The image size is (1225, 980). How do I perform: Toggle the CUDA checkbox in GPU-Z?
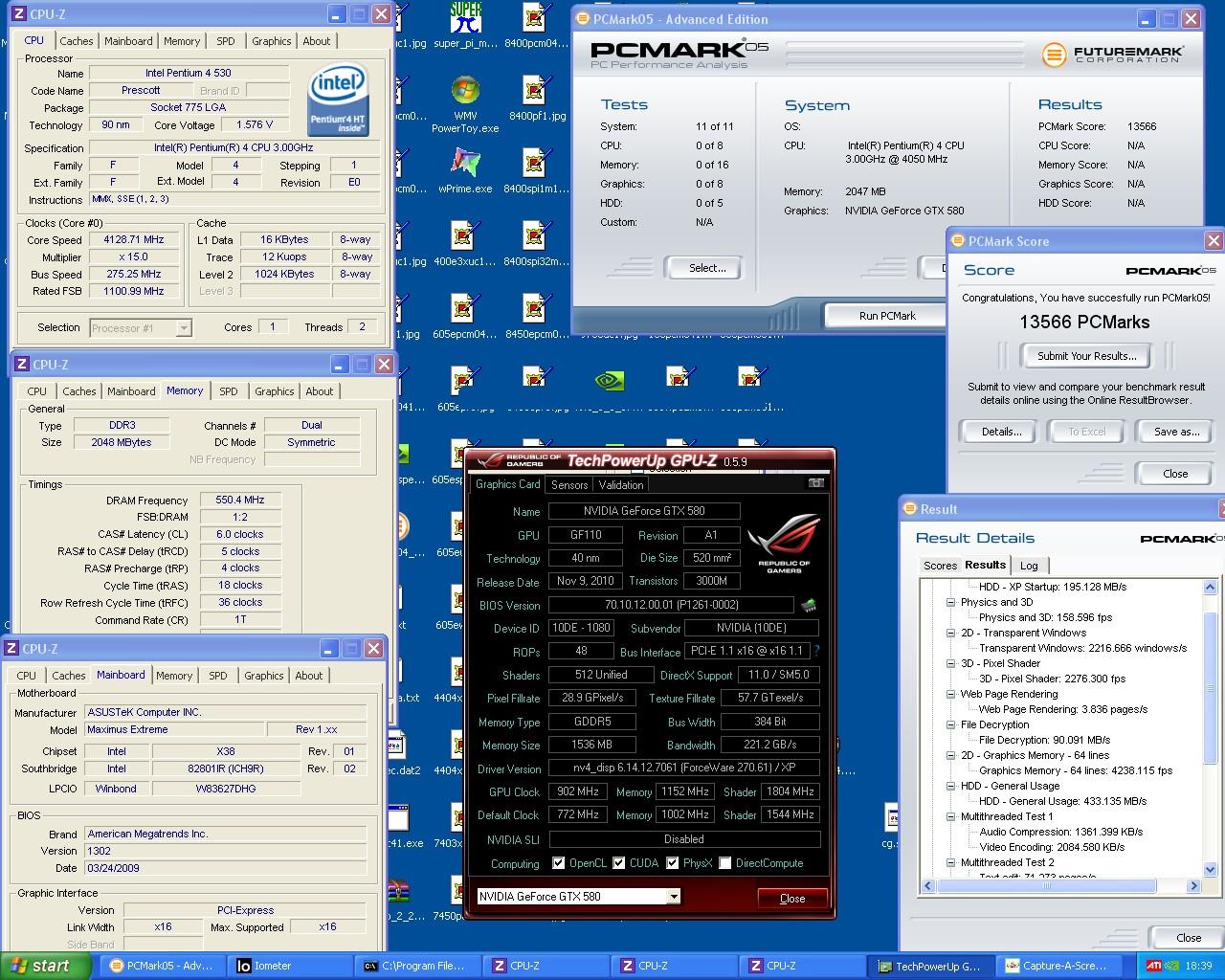[x=619, y=862]
